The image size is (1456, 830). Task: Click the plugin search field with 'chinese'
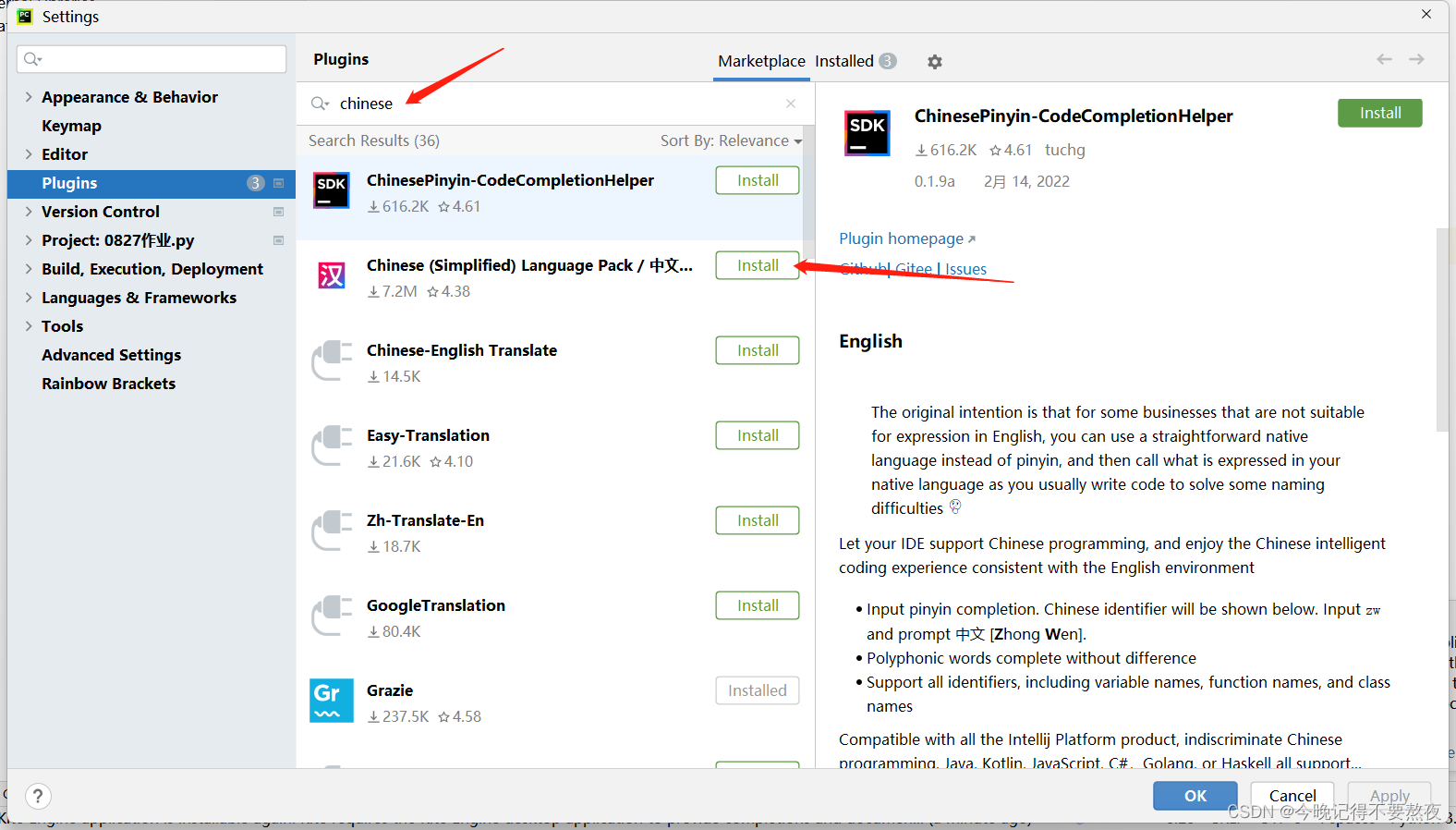(x=554, y=104)
